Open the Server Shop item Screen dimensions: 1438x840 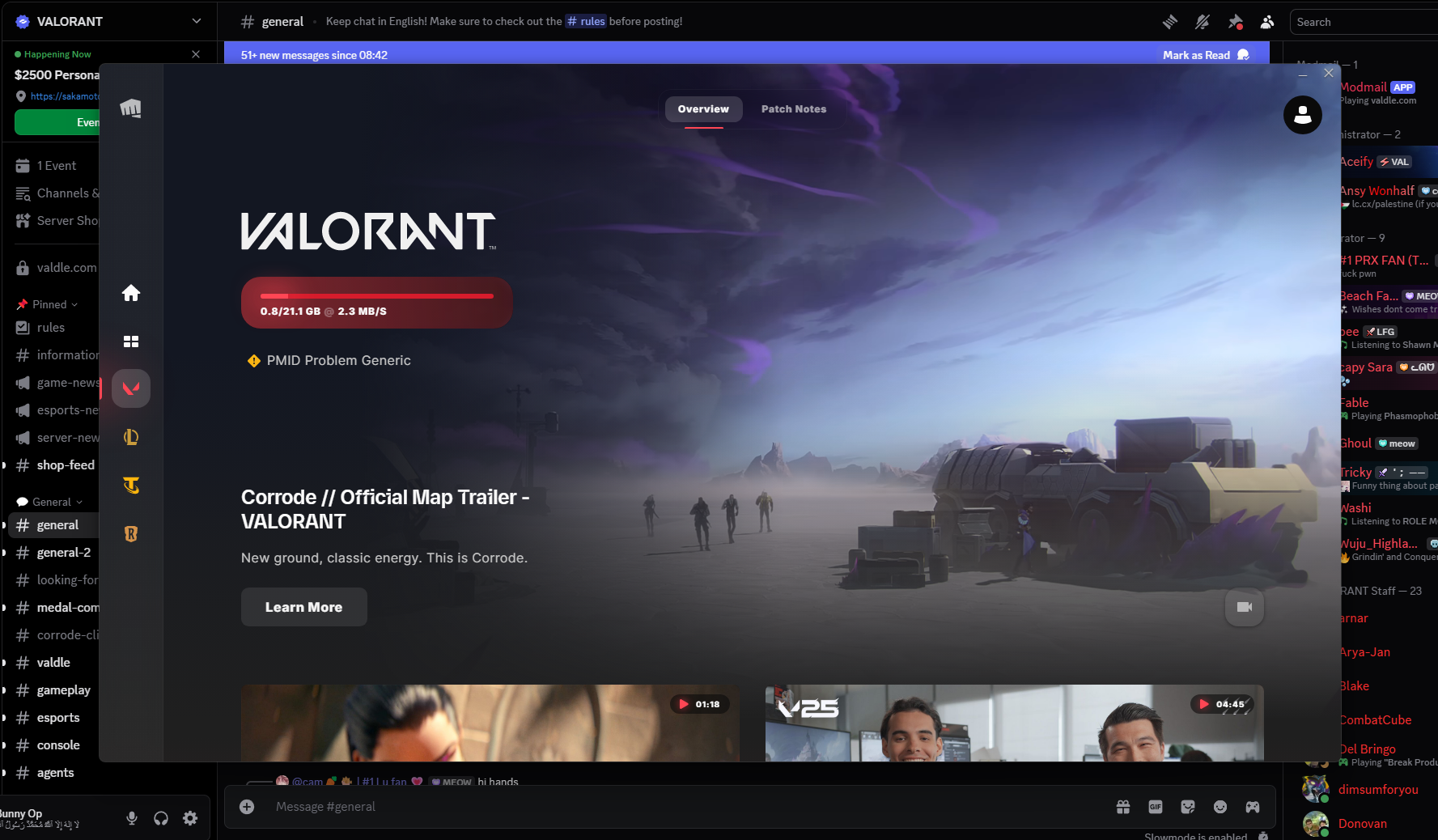click(57, 221)
